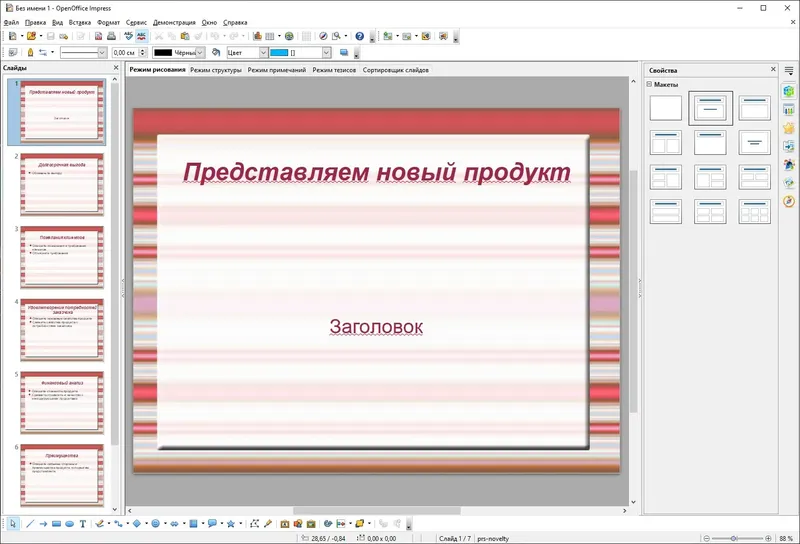Choose the blank slide layout thumbnail
Image resolution: width=800 pixels, height=544 pixels.
(666, 108)
